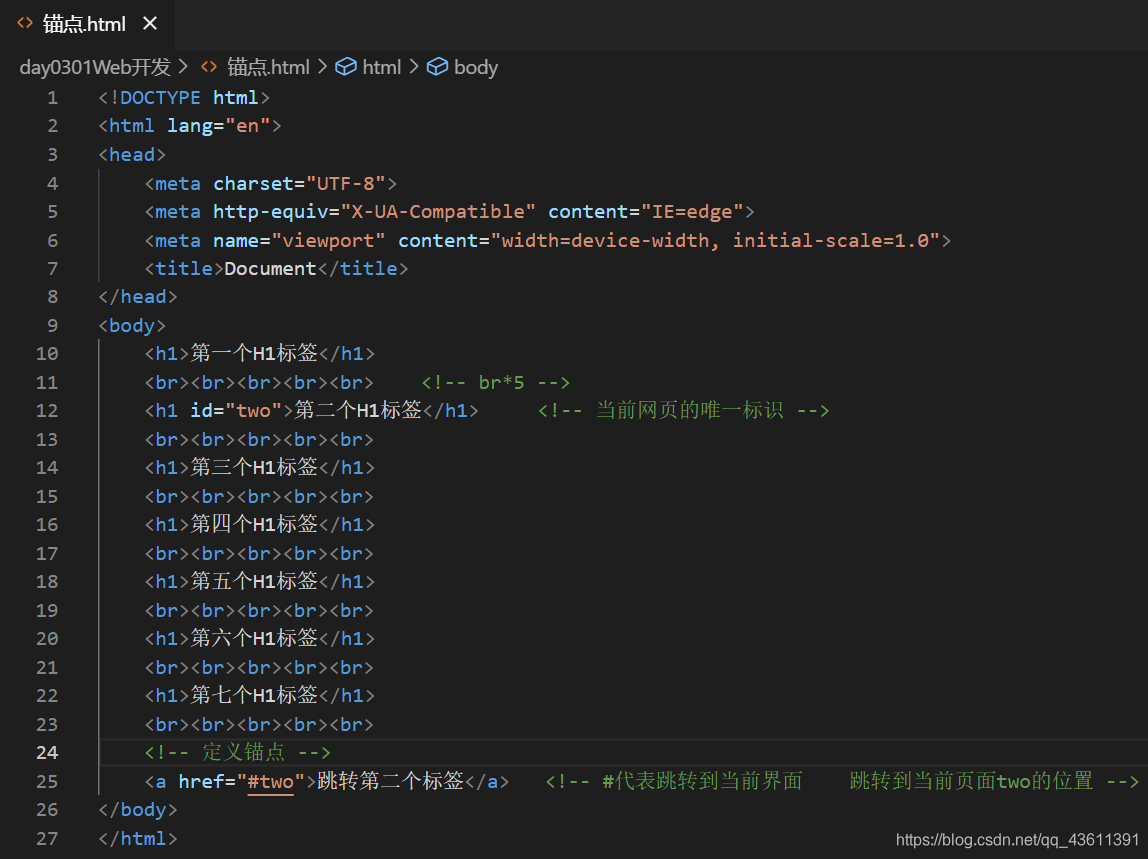Click the opening body tag on line 9

coord(132,325)
